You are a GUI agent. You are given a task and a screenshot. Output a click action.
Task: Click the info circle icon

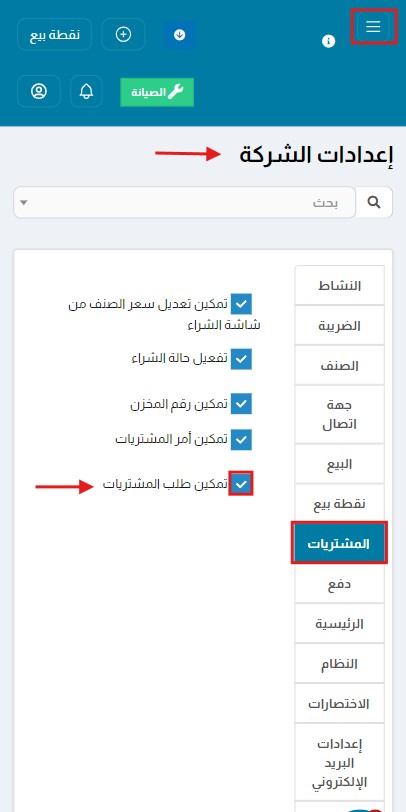[328, 41]
